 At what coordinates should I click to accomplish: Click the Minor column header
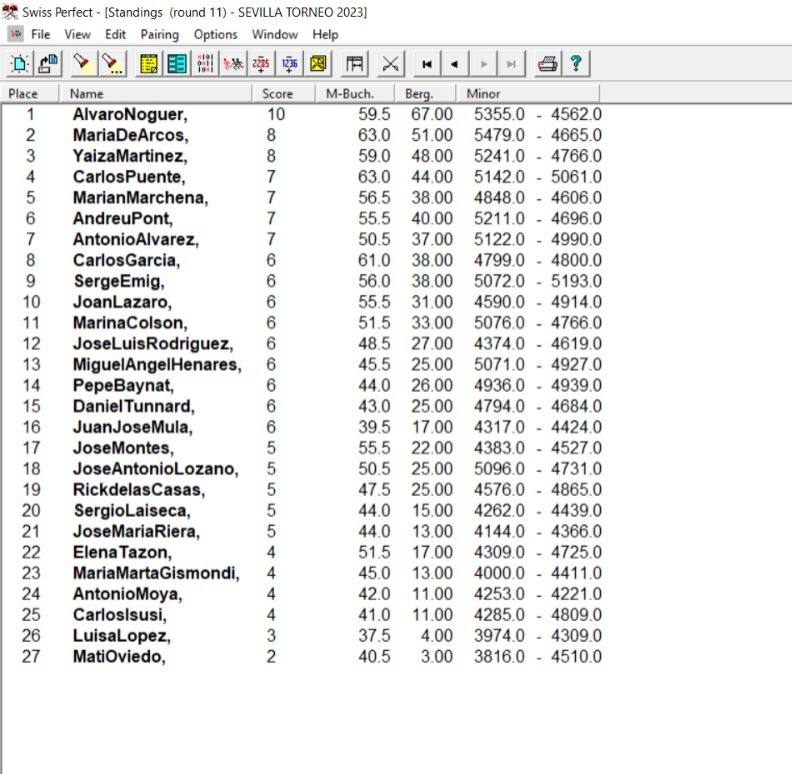point(528,93)
